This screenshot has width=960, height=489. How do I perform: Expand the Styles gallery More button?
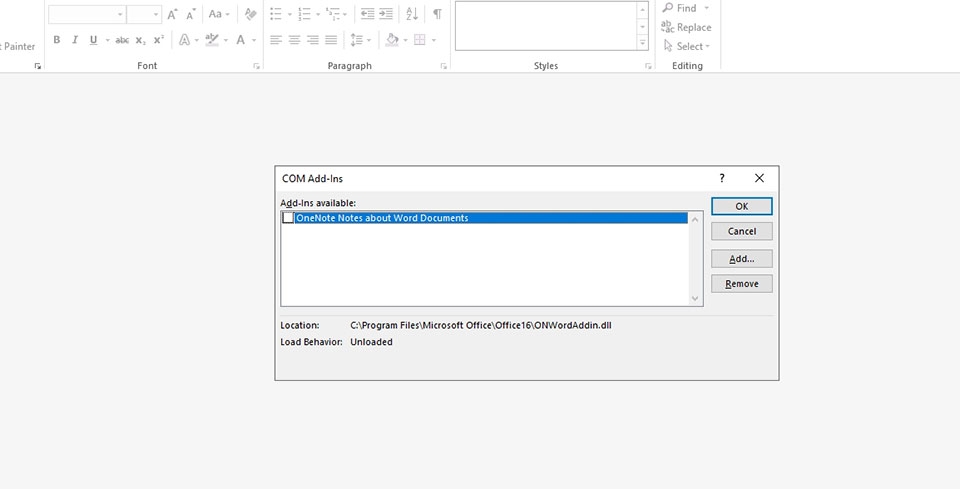643,43
